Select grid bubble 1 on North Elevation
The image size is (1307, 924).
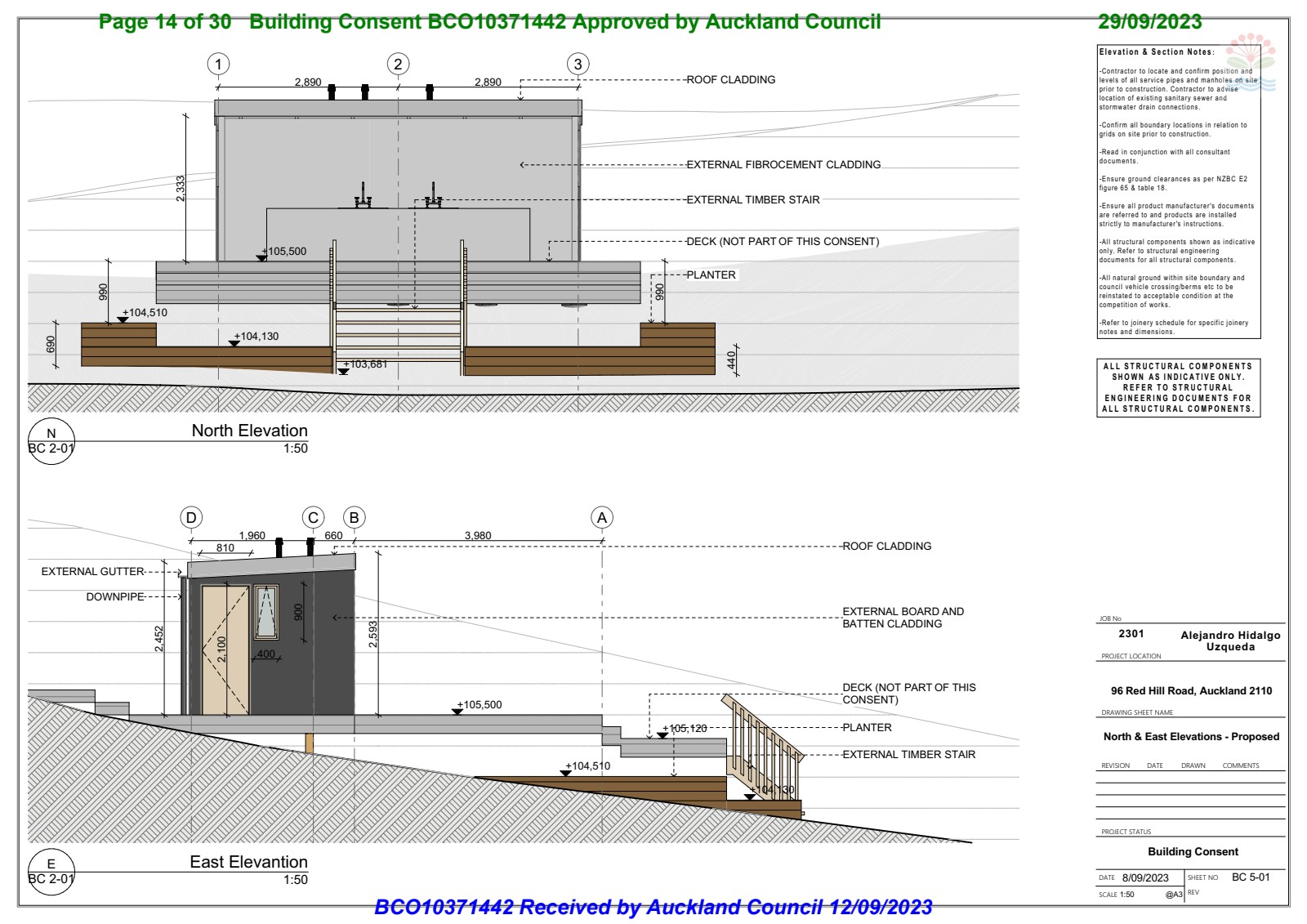coord(218,64)
